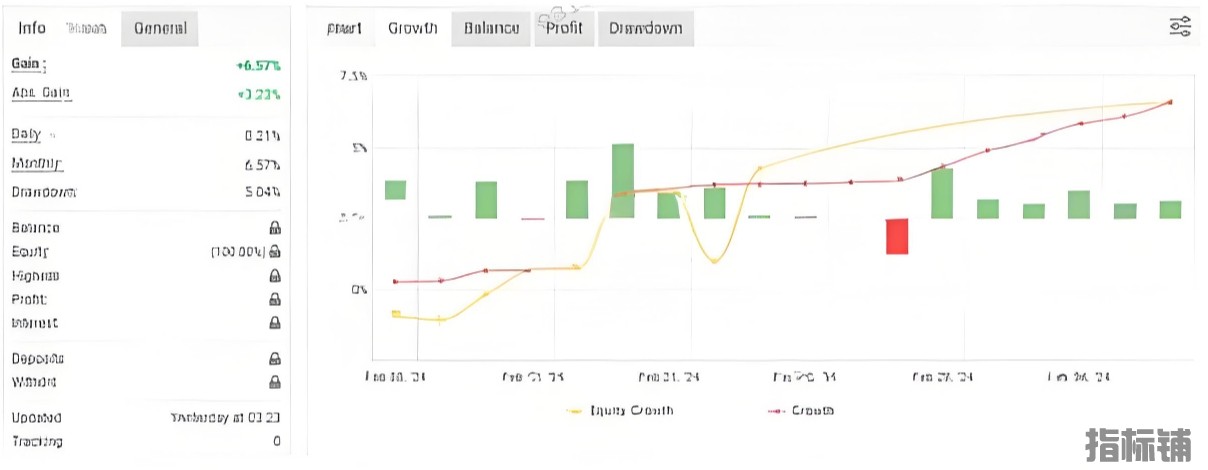1208x470 pixels.
Task: Select the Info tab
Action: coord(32,28)
